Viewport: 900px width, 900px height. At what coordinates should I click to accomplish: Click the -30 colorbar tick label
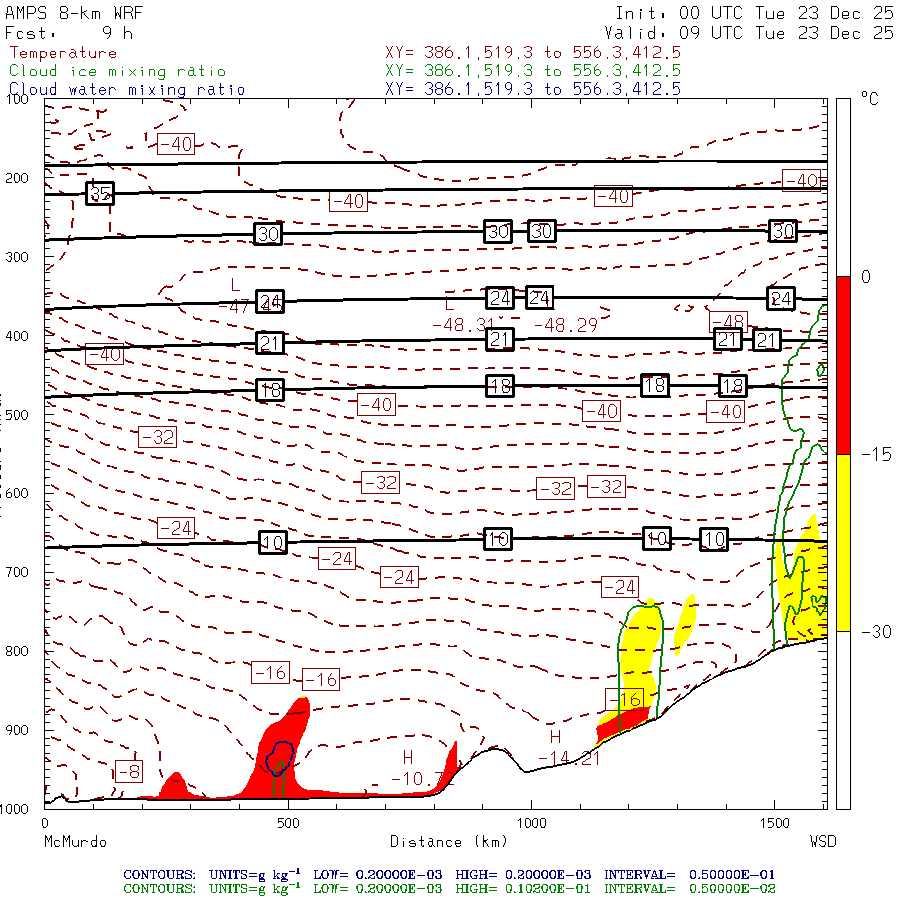pos(876,632)
